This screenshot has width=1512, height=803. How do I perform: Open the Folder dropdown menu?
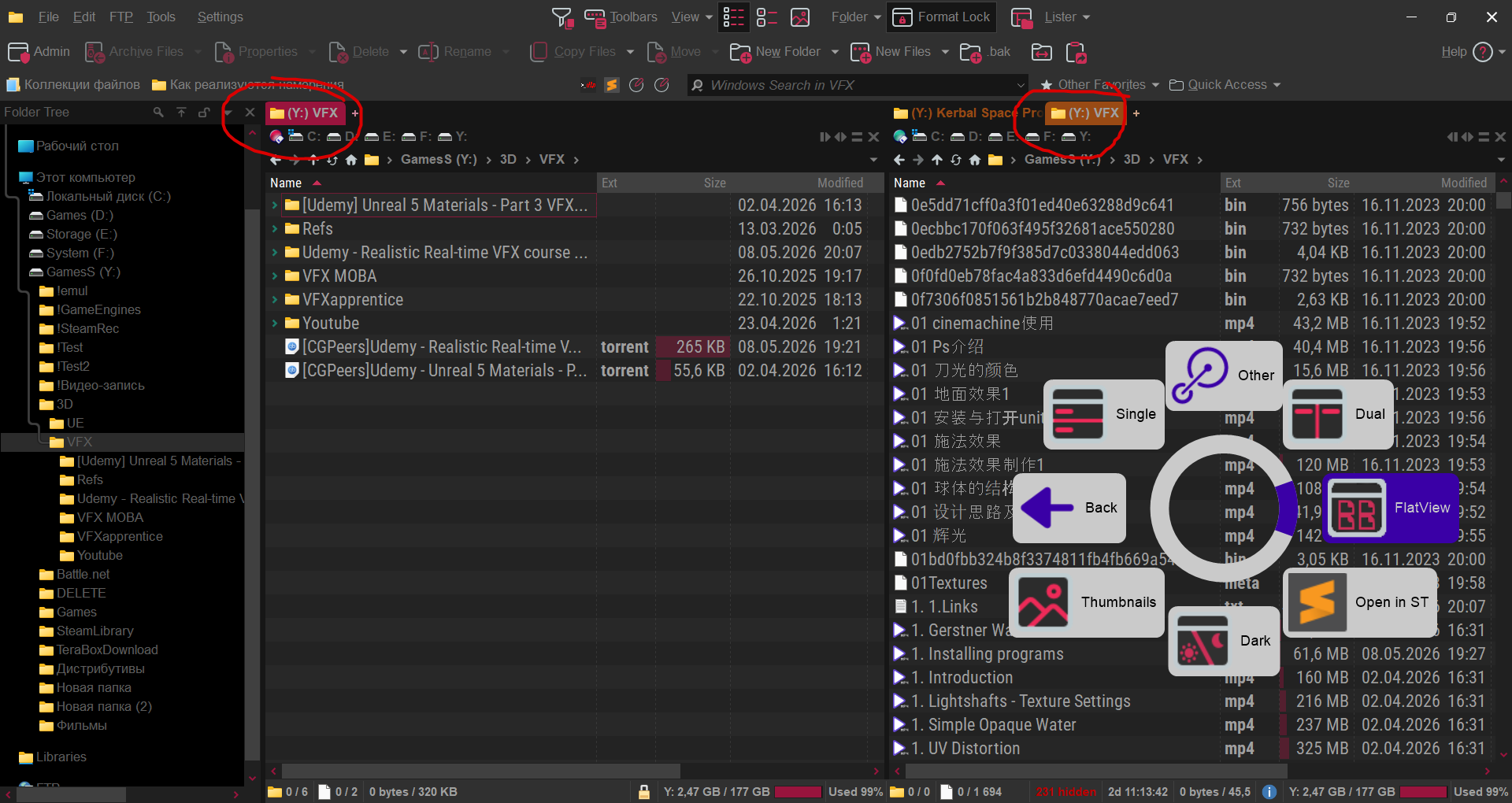856,17
